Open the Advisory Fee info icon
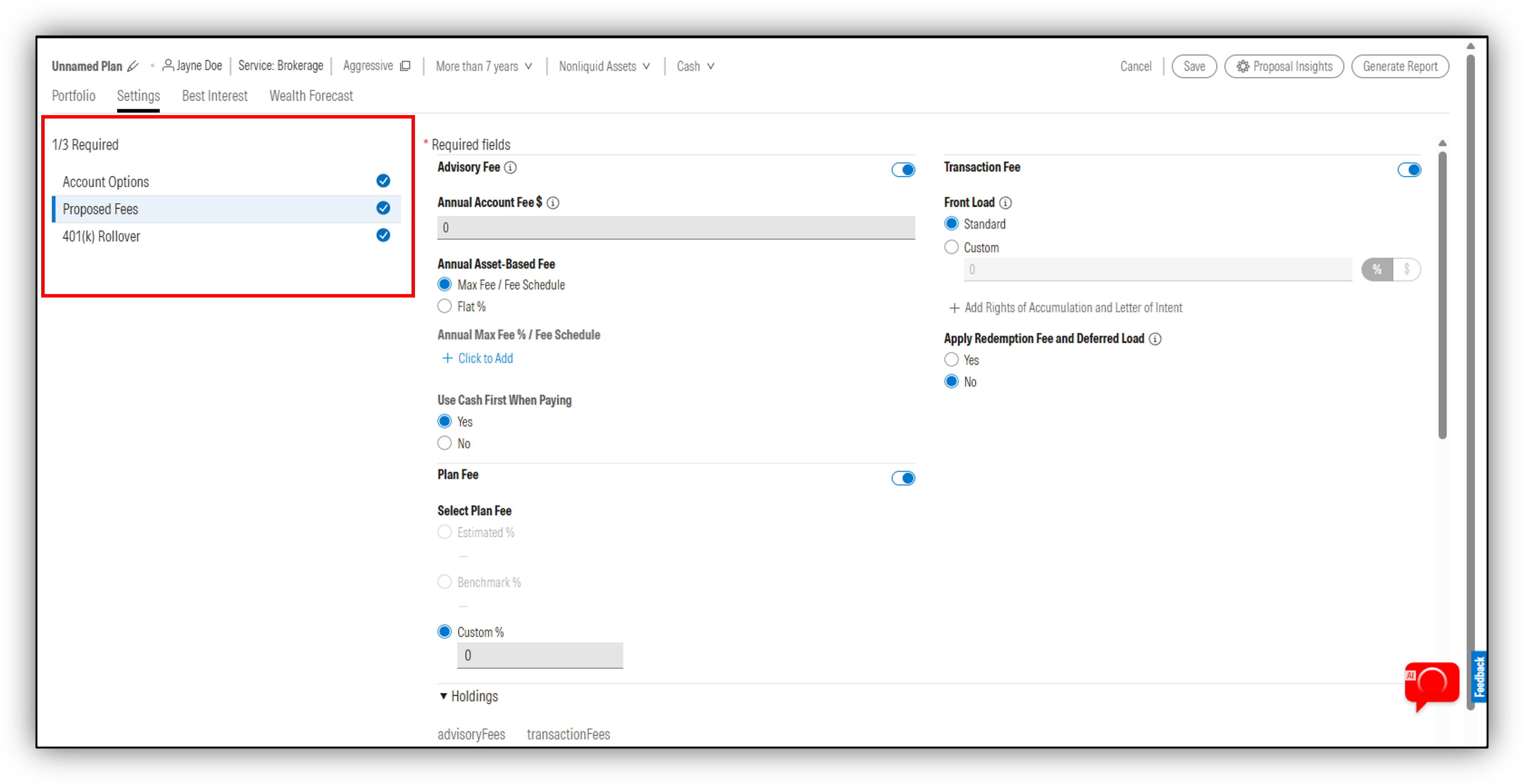This screenshot has height=784, width=1524. click(510, 167)
